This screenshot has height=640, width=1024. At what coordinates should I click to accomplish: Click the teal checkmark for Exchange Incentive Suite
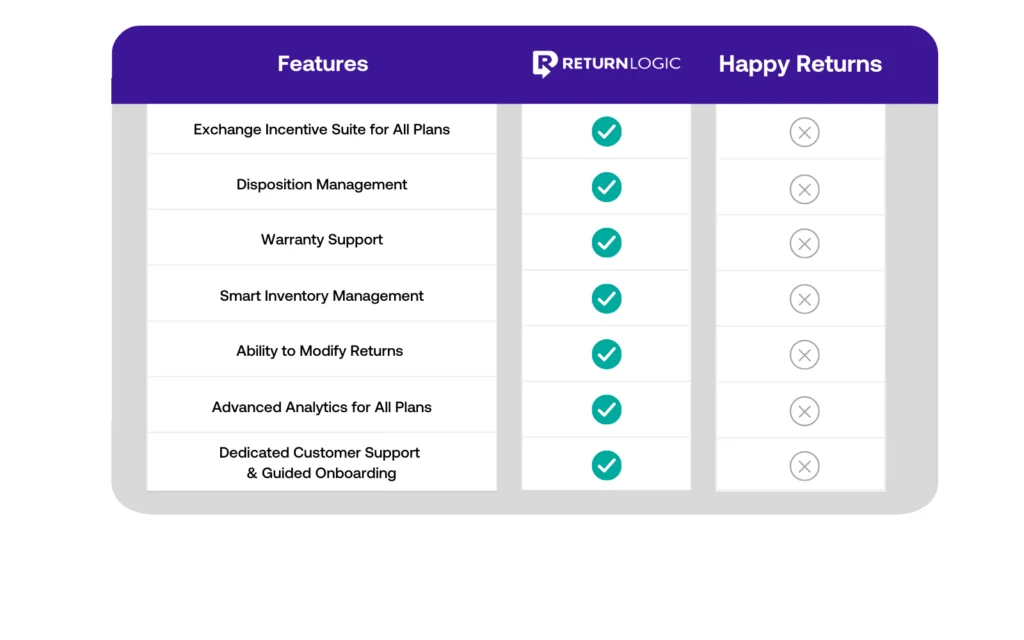[x=606, y=131]
